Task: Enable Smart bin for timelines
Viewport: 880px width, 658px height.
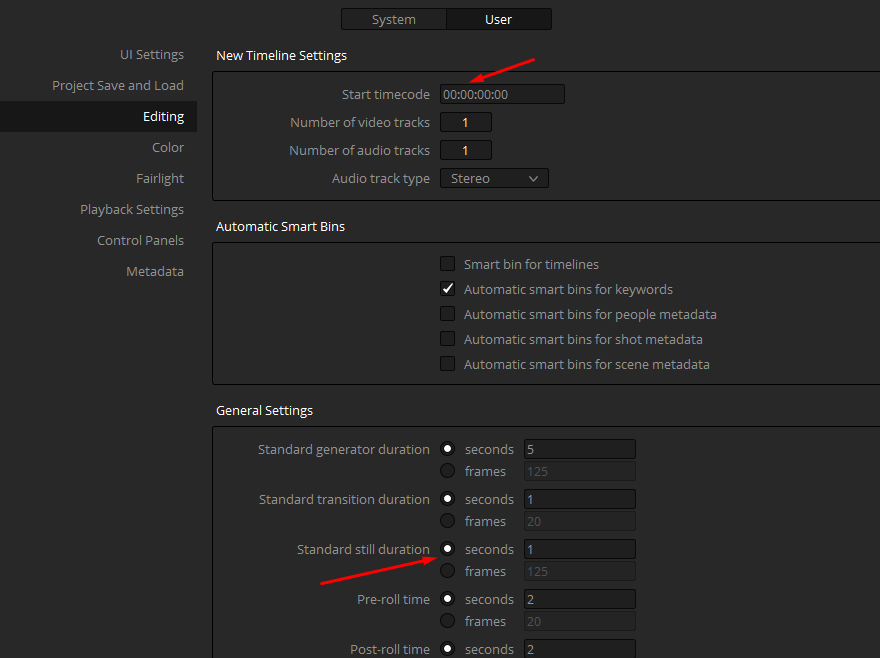Action: click(x=447, y=264)
